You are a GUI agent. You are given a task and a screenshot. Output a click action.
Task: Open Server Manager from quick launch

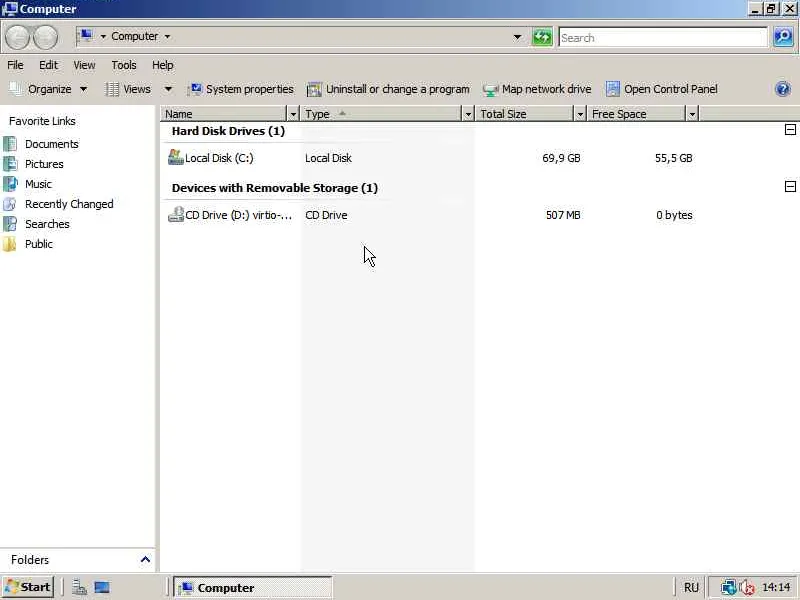point(79,587)
